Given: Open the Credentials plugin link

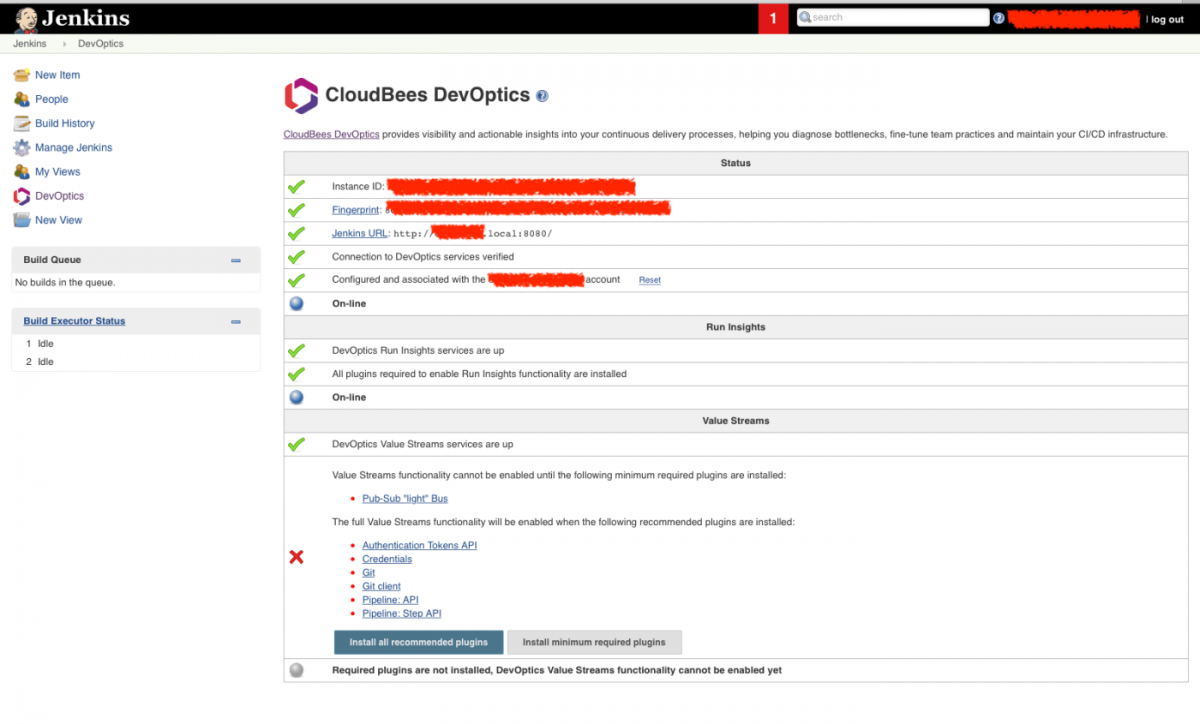Looking at the screenshot, I should tap(387, 559).
